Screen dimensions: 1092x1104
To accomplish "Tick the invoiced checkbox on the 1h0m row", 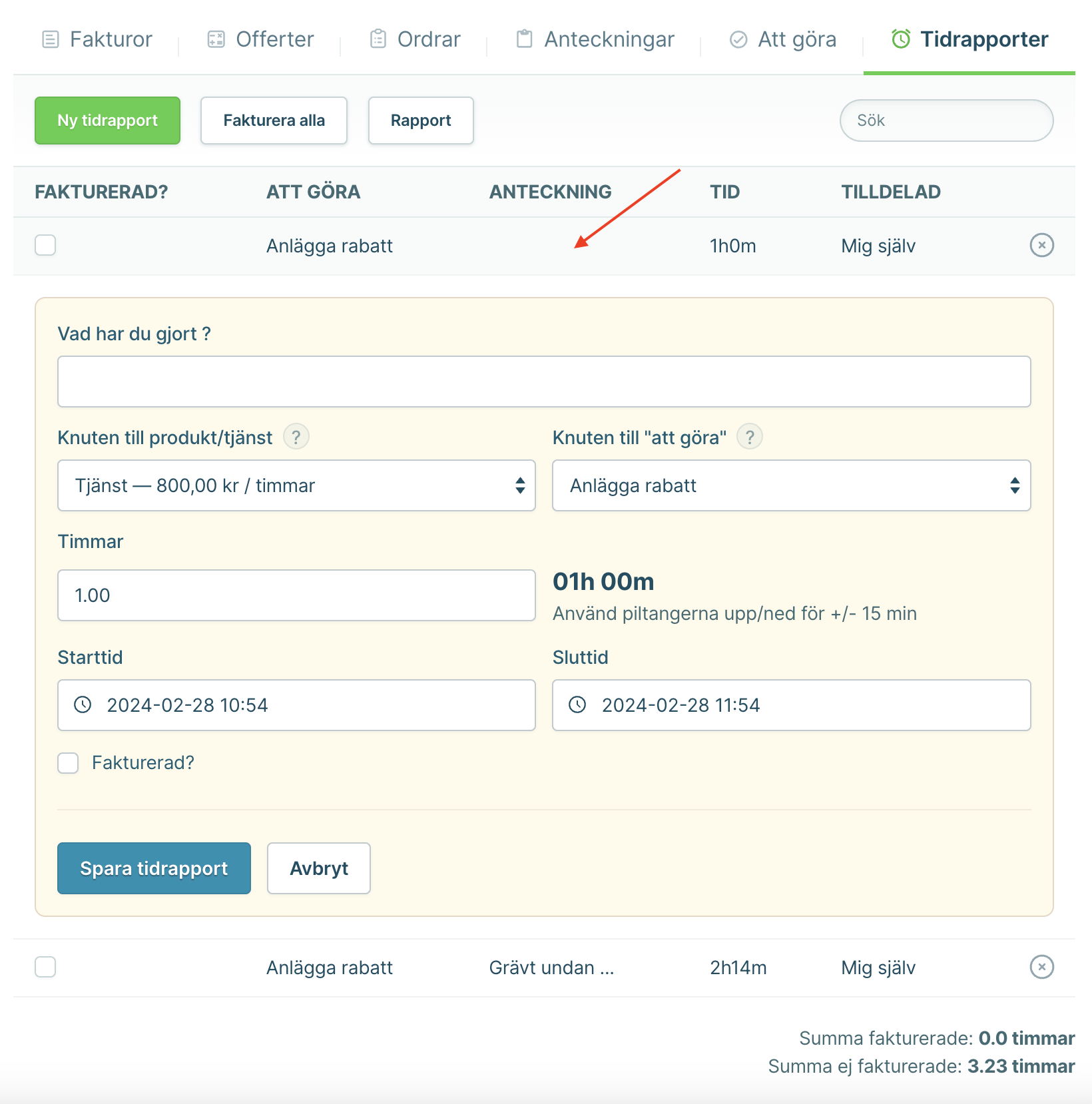I will [45, 246].
